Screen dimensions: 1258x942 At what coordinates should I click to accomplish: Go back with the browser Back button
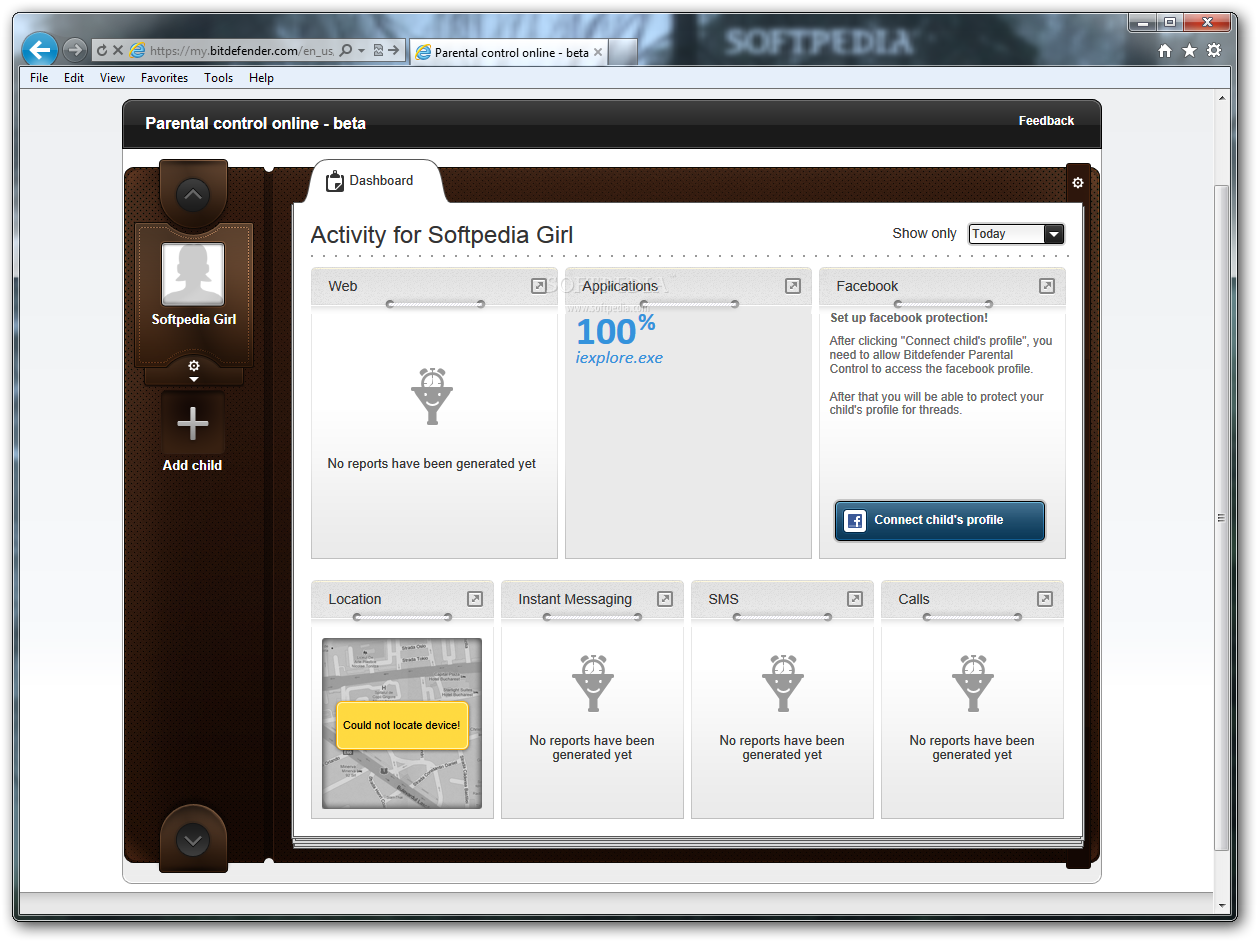tap(40, 49)
